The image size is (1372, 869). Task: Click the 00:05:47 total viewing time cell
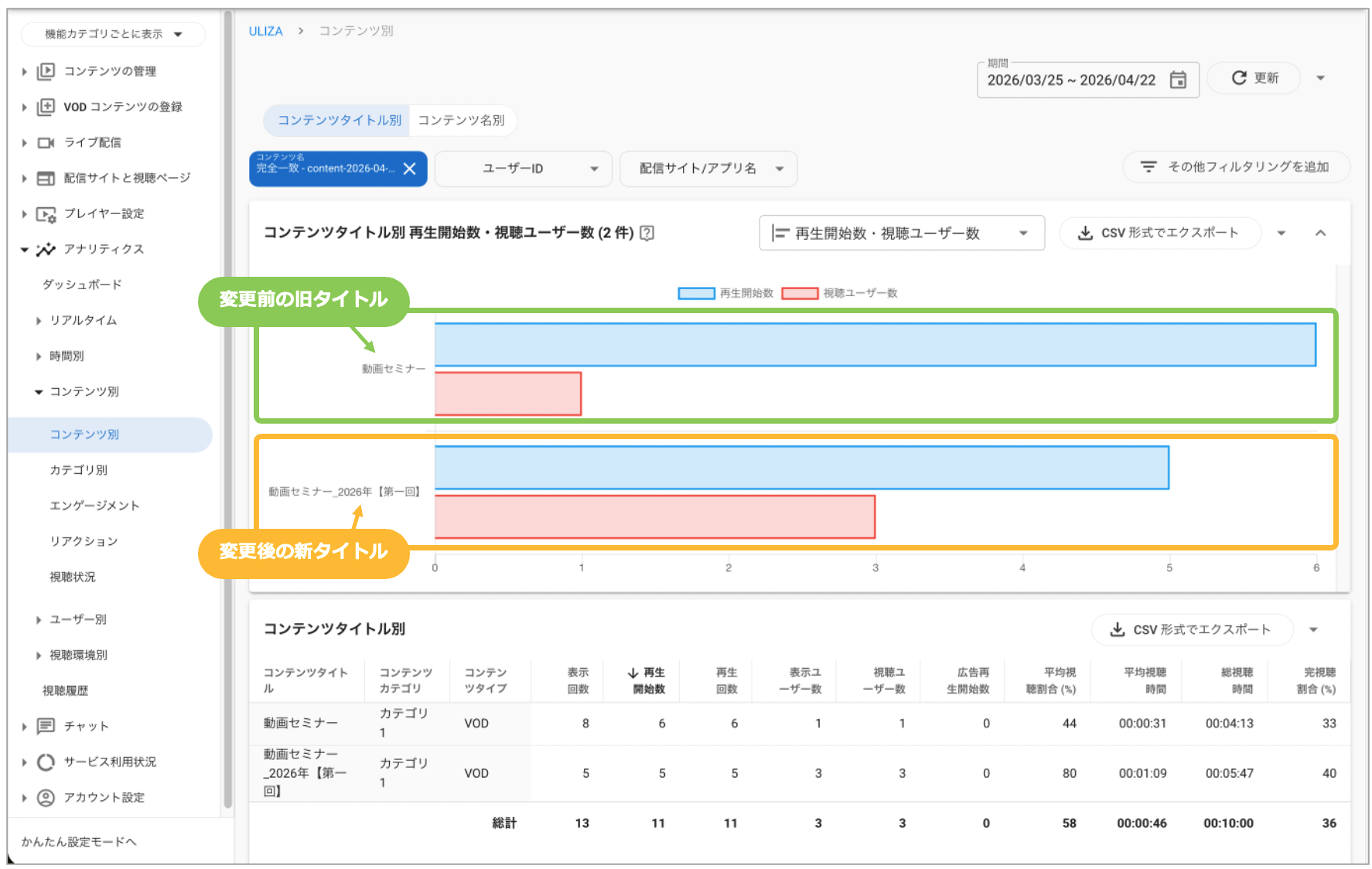(1229, 773)
